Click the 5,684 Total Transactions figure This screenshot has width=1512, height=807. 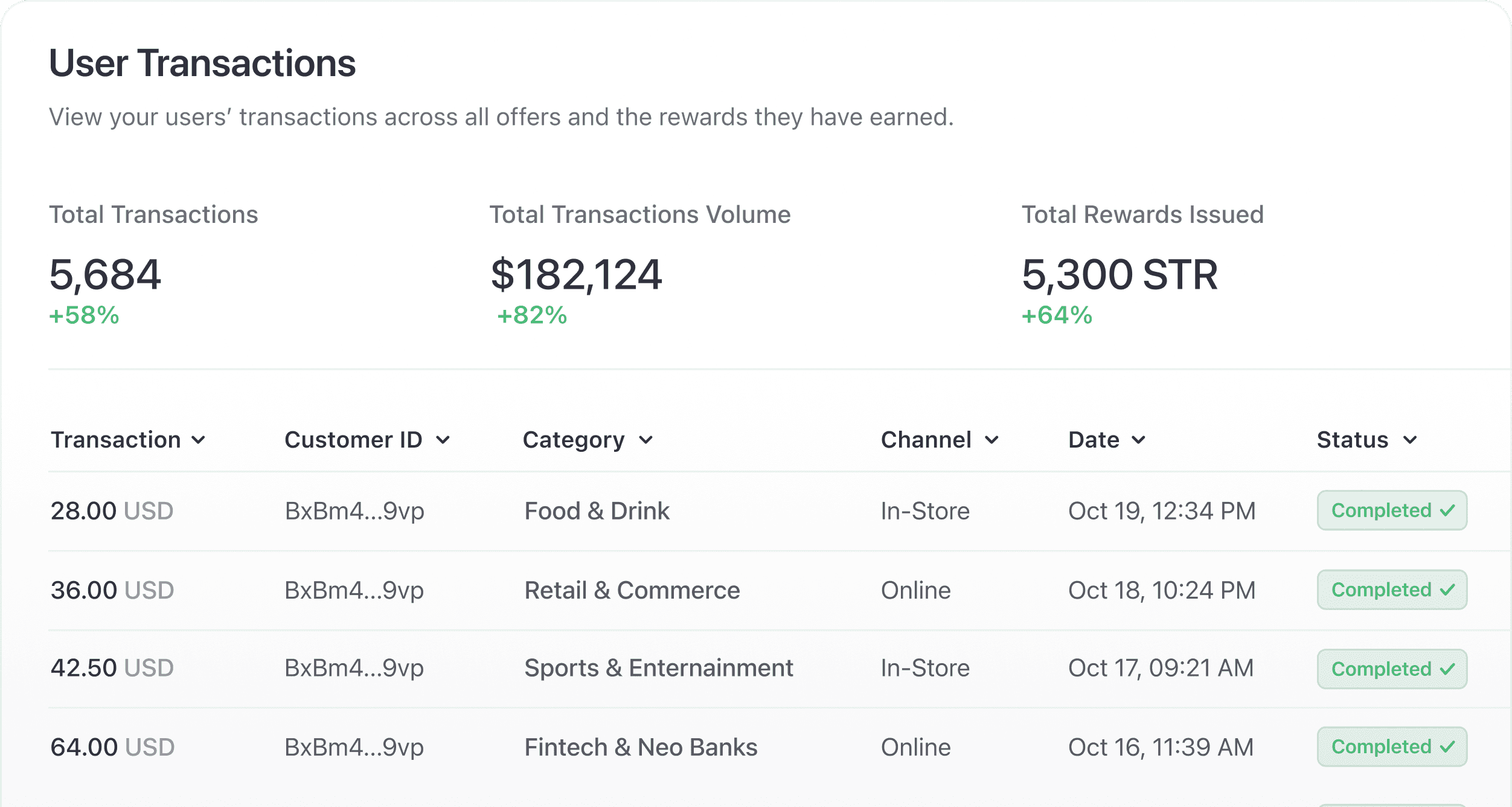105,275
